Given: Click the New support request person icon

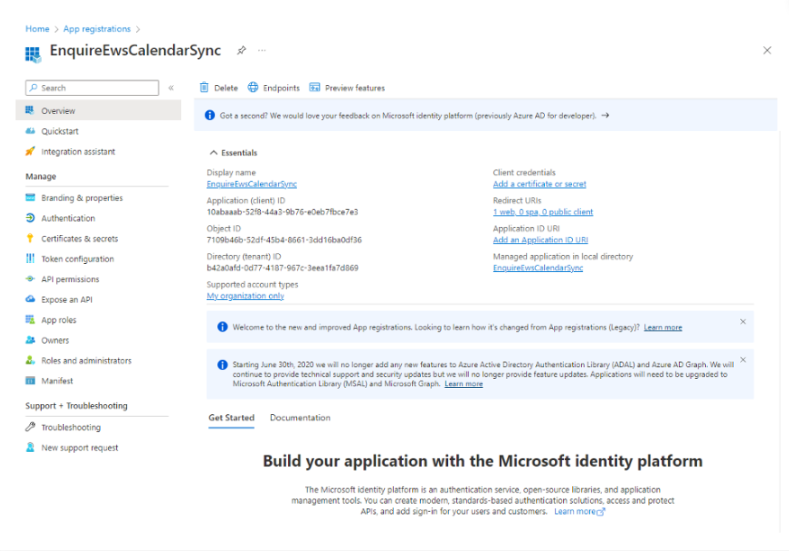Looking at the screenshot, I should 30,447.
